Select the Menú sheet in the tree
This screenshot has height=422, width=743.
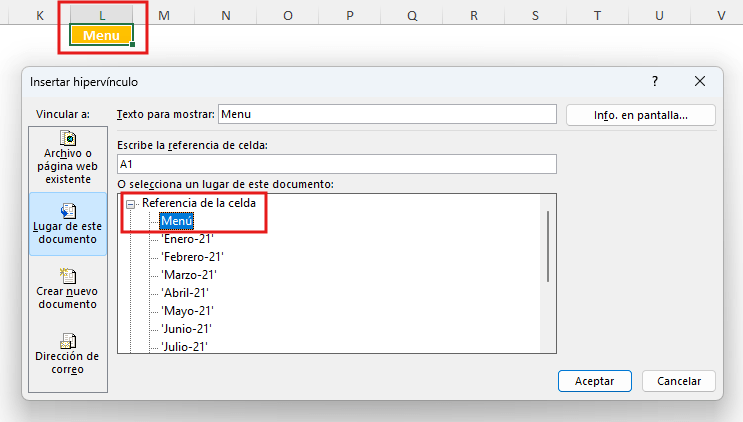(177, 221)
